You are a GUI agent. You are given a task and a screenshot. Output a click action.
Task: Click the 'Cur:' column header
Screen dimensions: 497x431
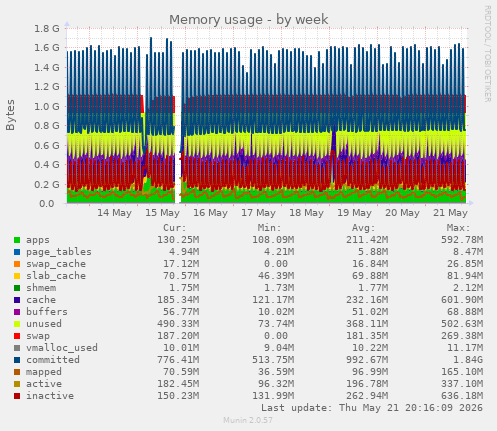click(x=175, y=228)
